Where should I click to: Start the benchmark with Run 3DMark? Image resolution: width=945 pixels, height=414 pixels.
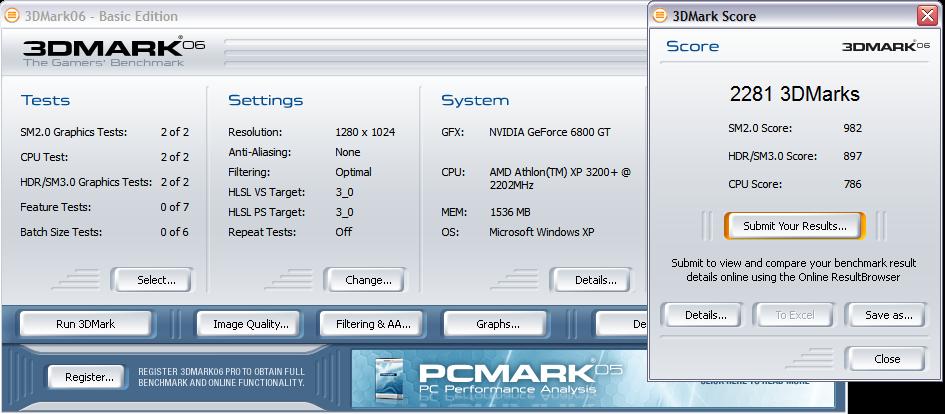click(85, 324)
